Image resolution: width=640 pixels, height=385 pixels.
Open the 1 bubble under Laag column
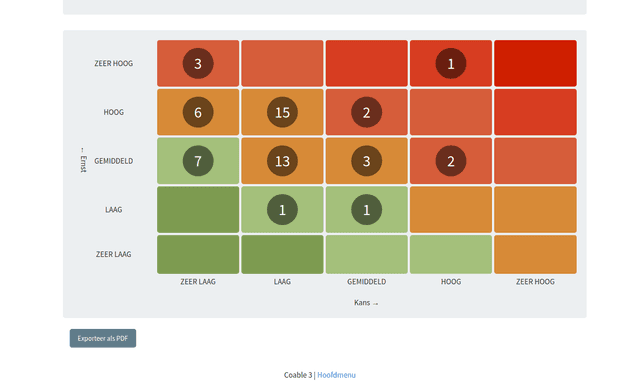[x=282, y=209]
